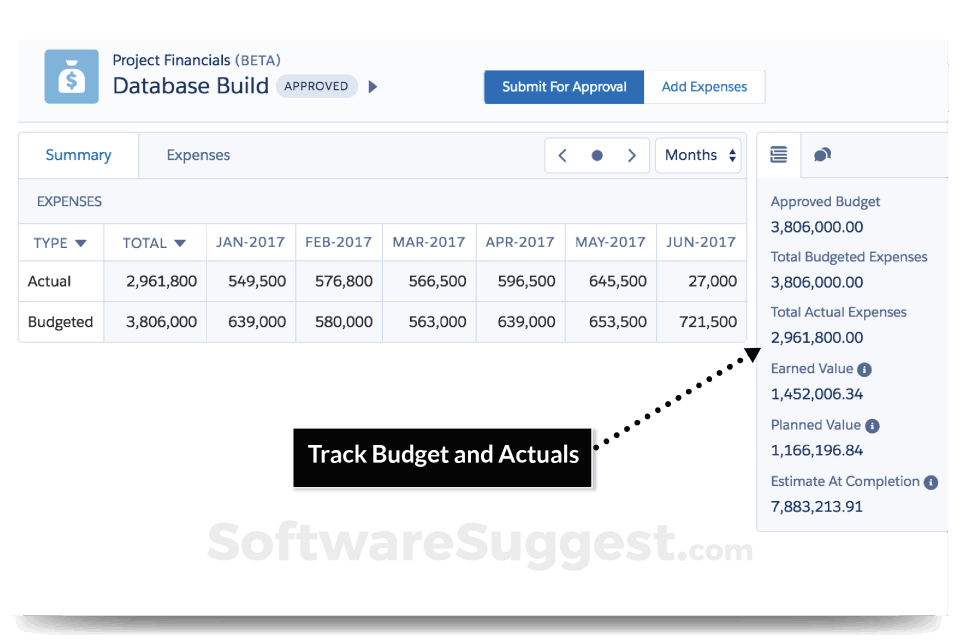Expand the TYPE column sort dropdown
The width and height of the screenshot is (960, 640).
click(x=81, y=242)
